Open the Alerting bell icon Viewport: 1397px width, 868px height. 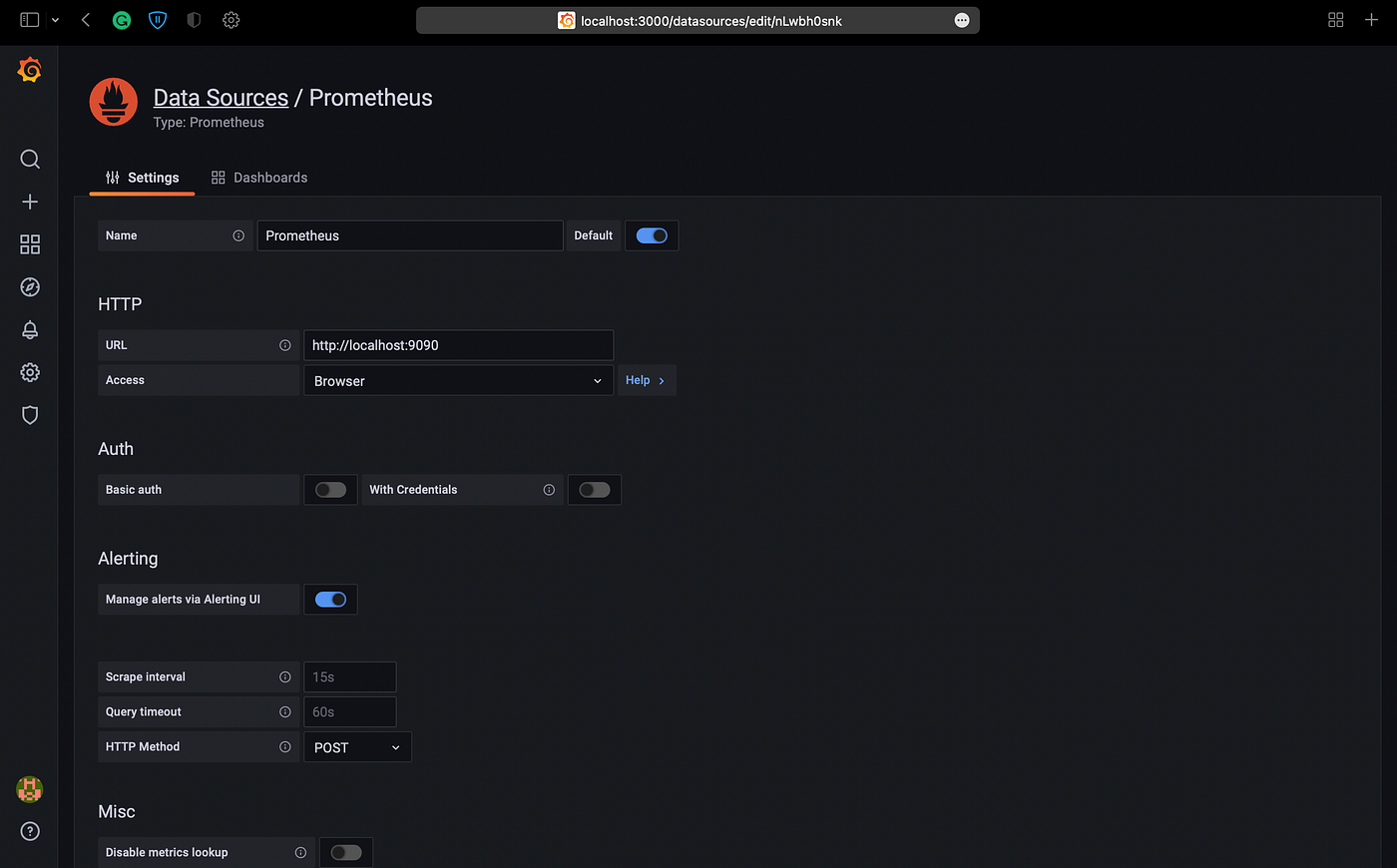click(x=30, y=330)
